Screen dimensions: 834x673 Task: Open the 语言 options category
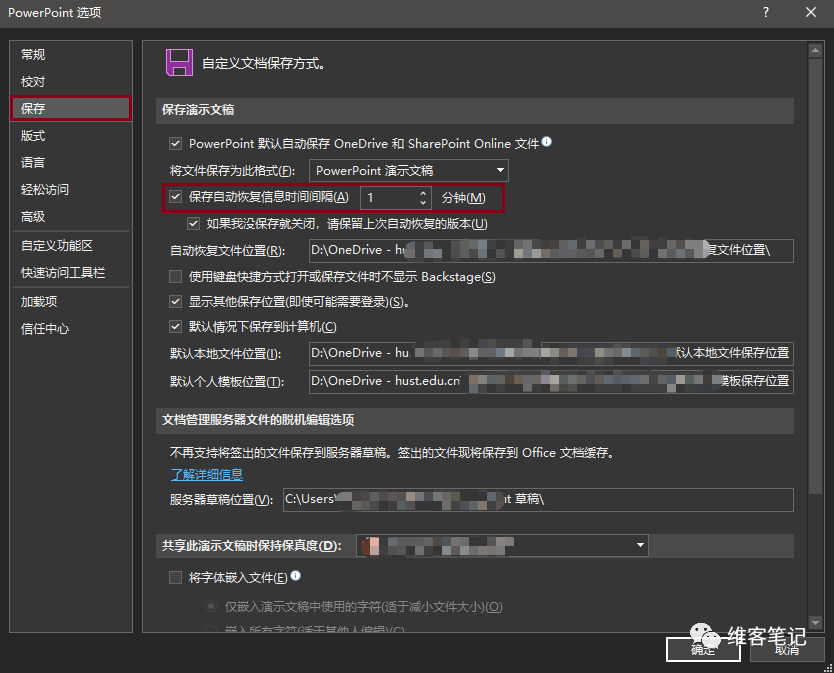point(33,162)
